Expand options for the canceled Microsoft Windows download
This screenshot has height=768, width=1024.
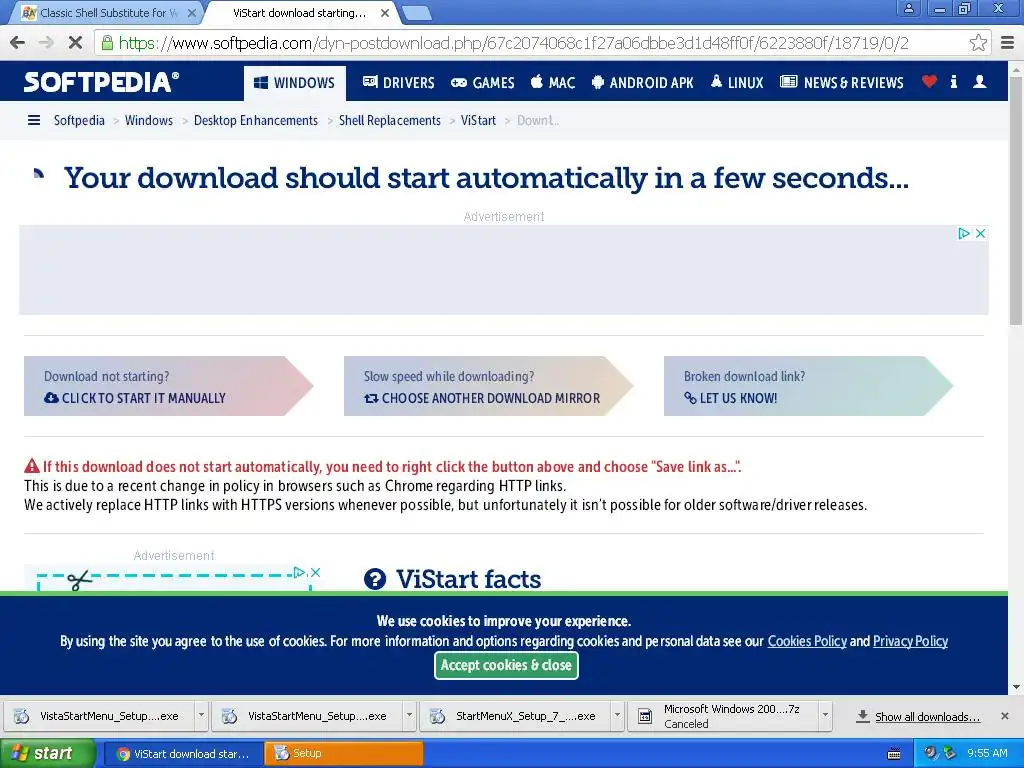pyautogui.click(x=825, y=716)
